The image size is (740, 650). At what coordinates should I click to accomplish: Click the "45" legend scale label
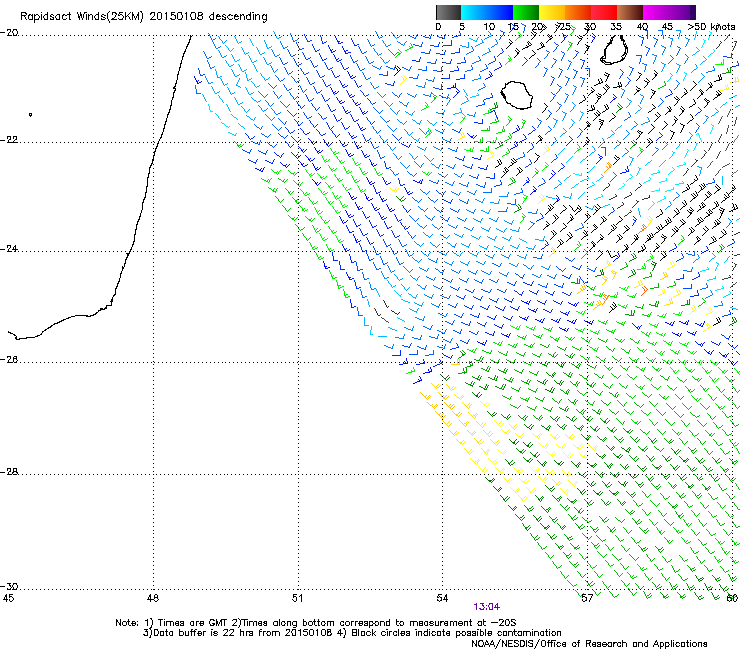click(667, 27)
